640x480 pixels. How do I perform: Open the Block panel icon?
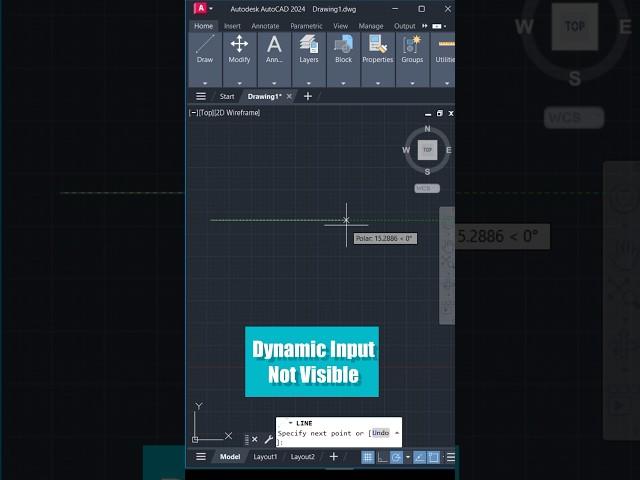point(343,44)
